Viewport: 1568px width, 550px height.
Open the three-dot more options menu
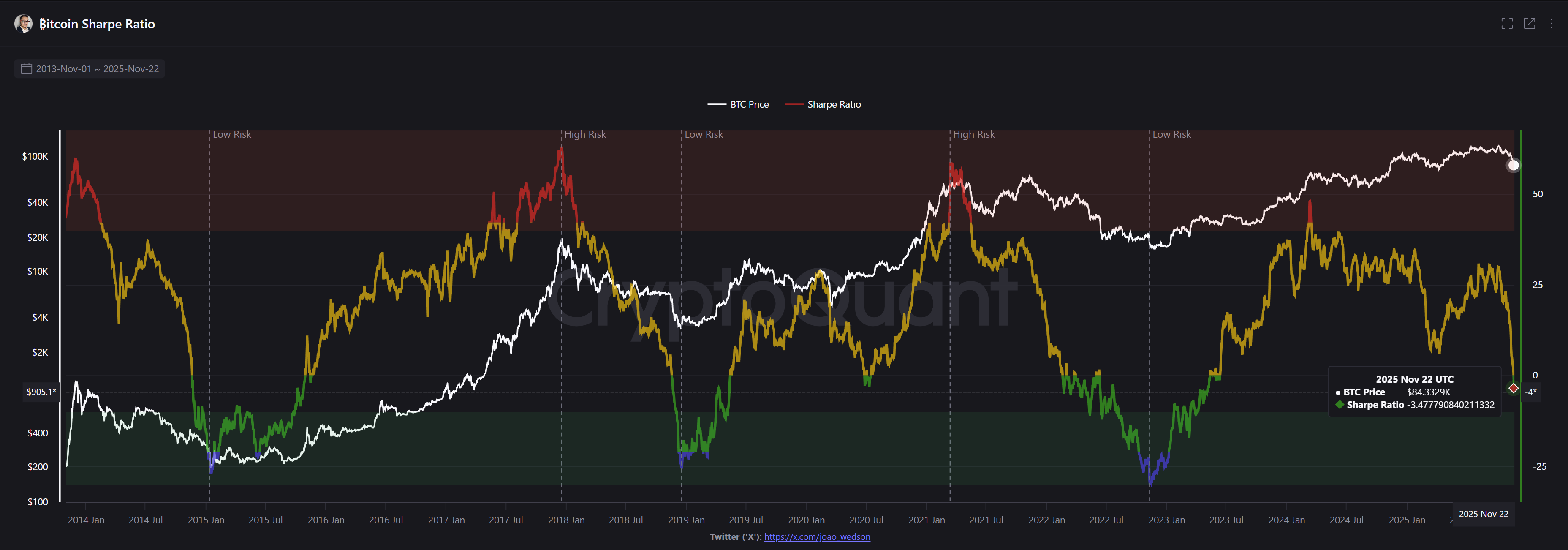(x=1552, y=24)
